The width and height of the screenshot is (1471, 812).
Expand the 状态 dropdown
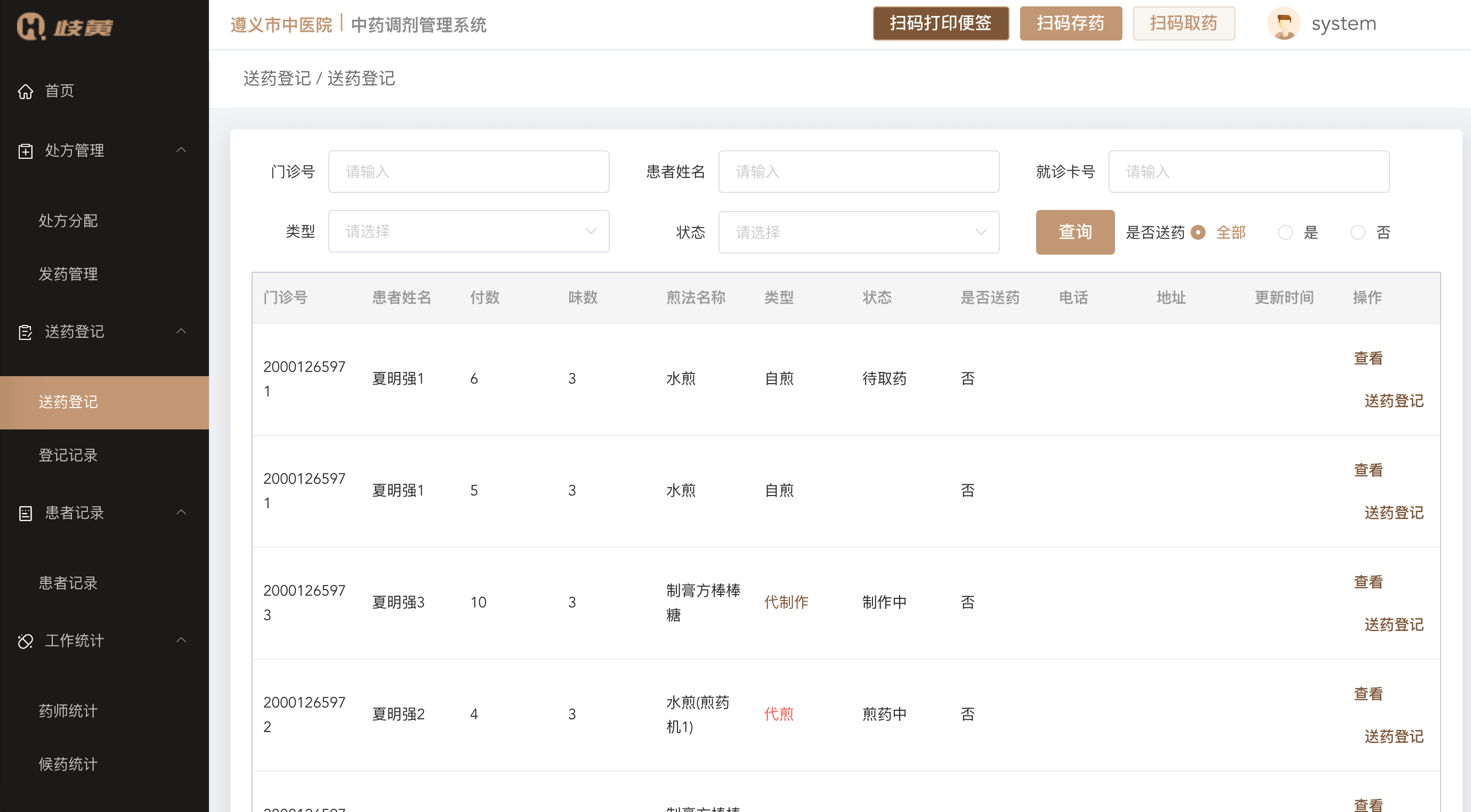coord(859,231)
